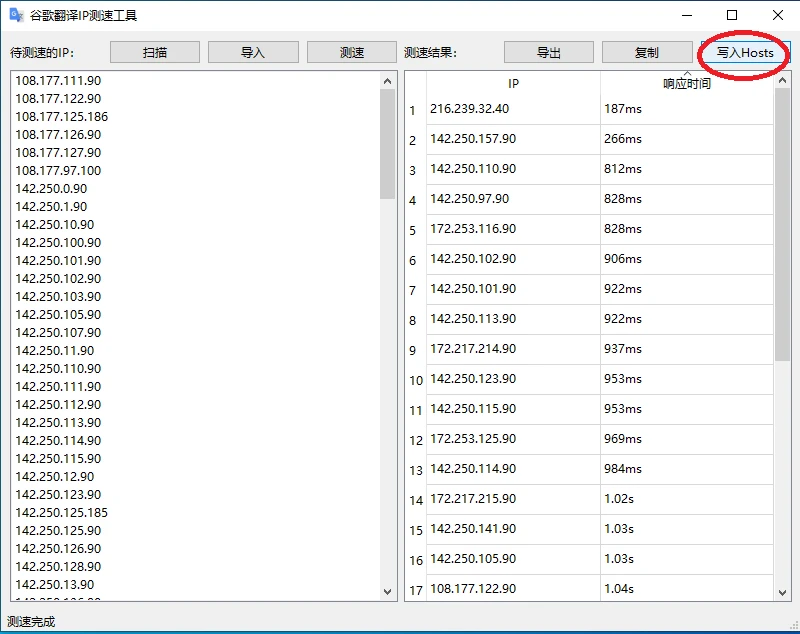Click the app icon in title bar

click(x=16, y=15)
